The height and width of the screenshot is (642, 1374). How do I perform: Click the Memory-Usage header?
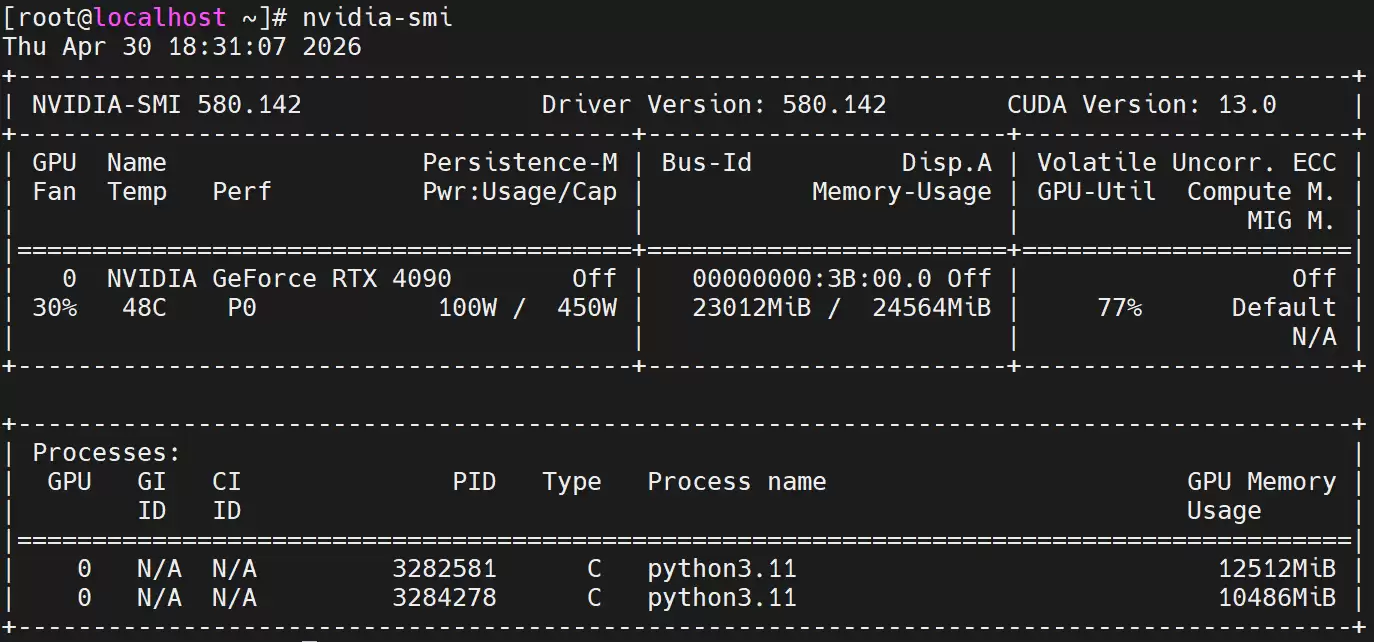click(x=902, y=192)
